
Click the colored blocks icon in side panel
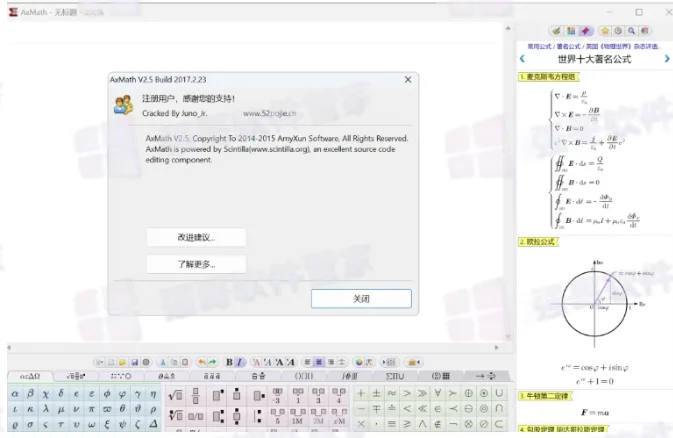(571, 31)
